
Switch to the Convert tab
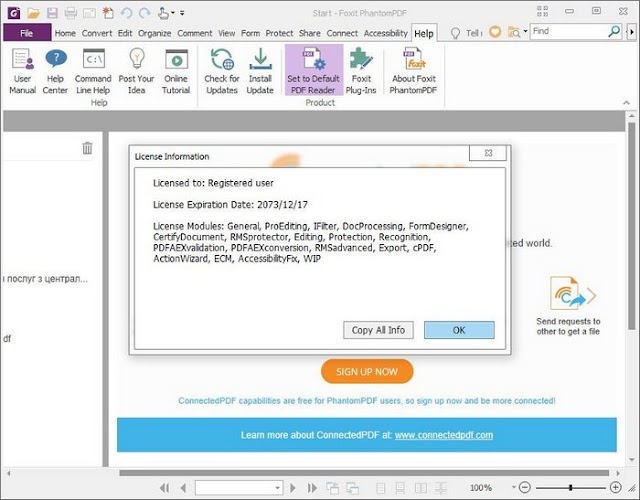97,33
